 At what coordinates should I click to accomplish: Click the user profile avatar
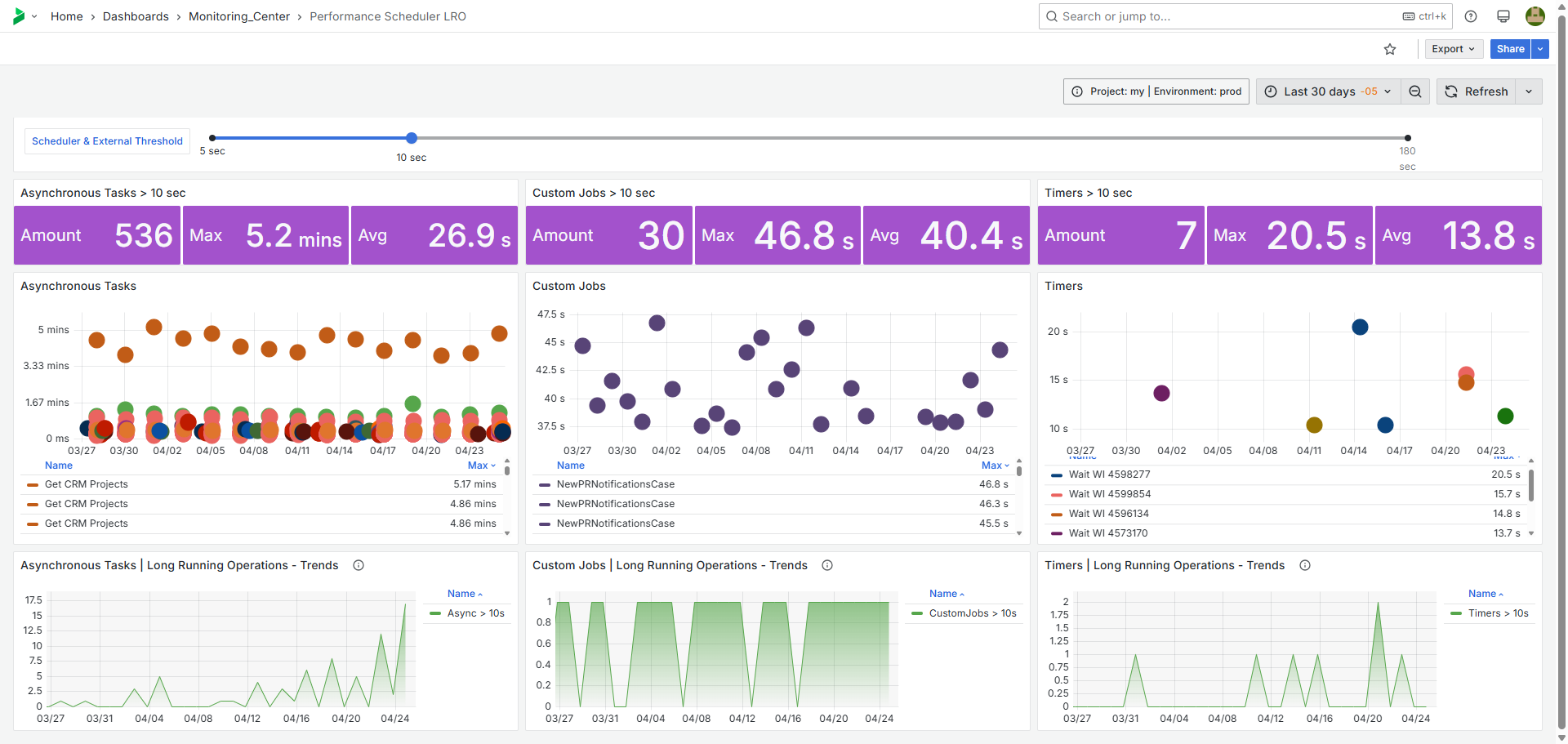coord(1535,16)
